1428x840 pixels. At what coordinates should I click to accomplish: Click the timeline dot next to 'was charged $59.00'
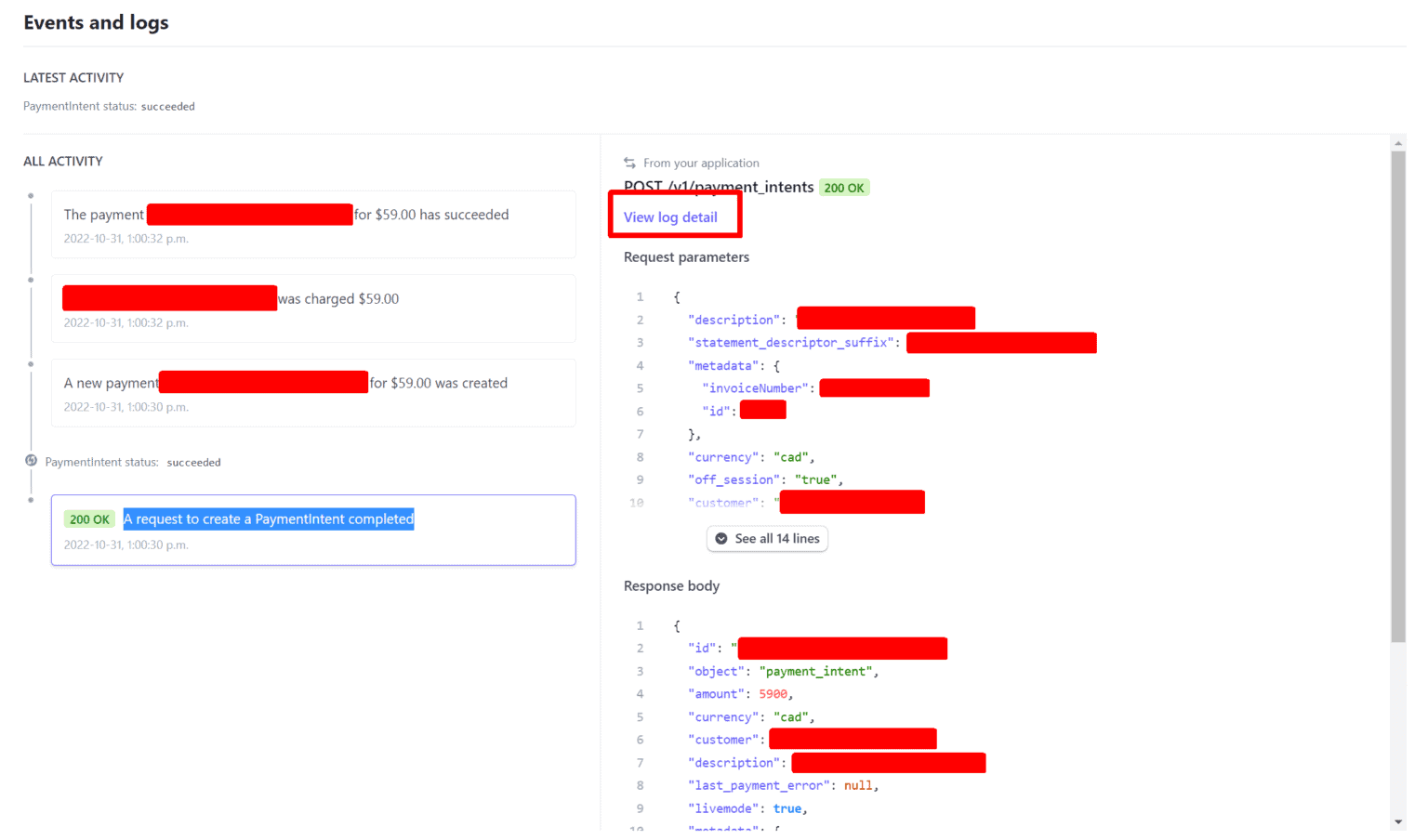pyautogui.click(x=31, y=279)
